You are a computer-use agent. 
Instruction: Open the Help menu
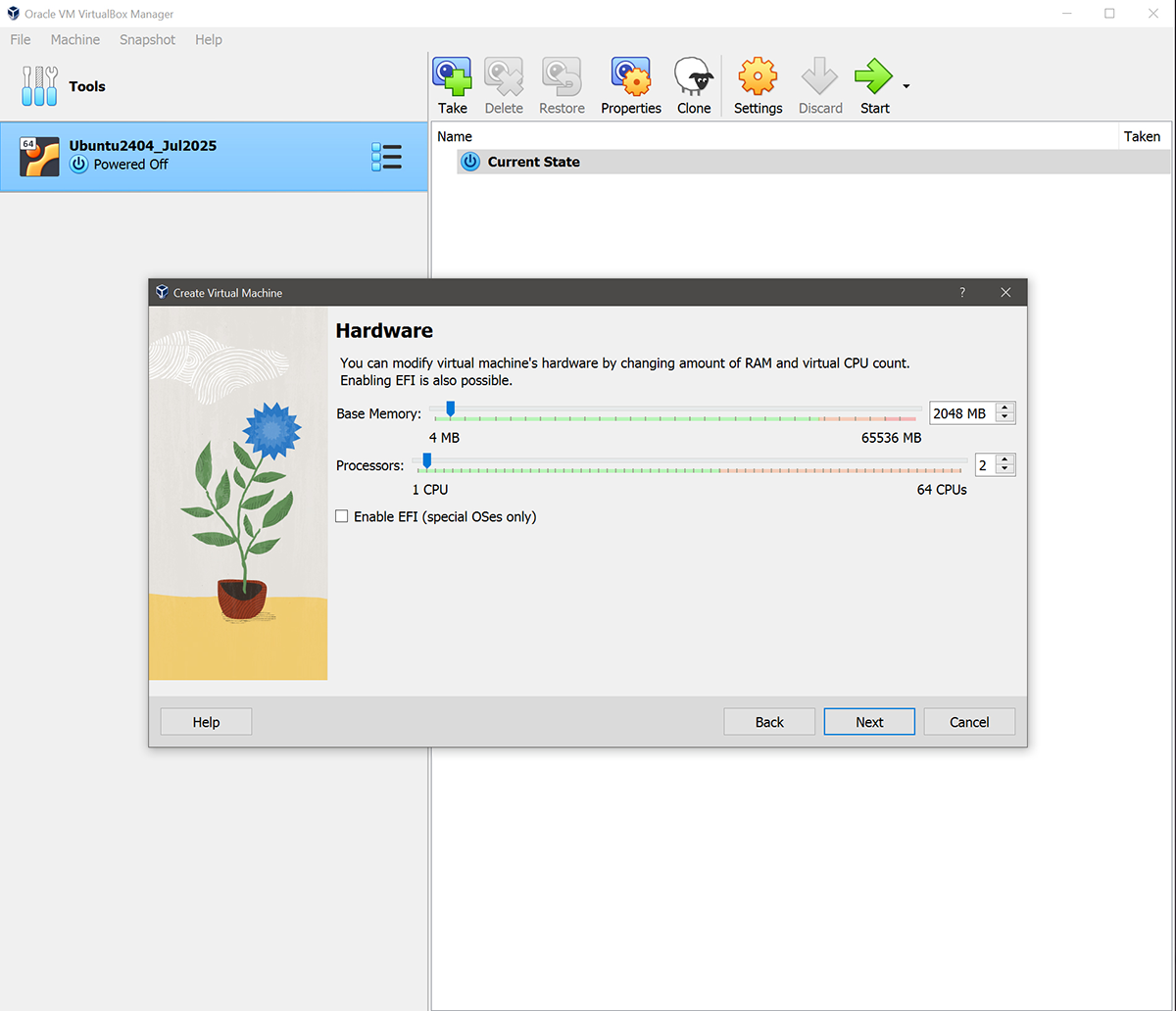(x=209, y=40)
